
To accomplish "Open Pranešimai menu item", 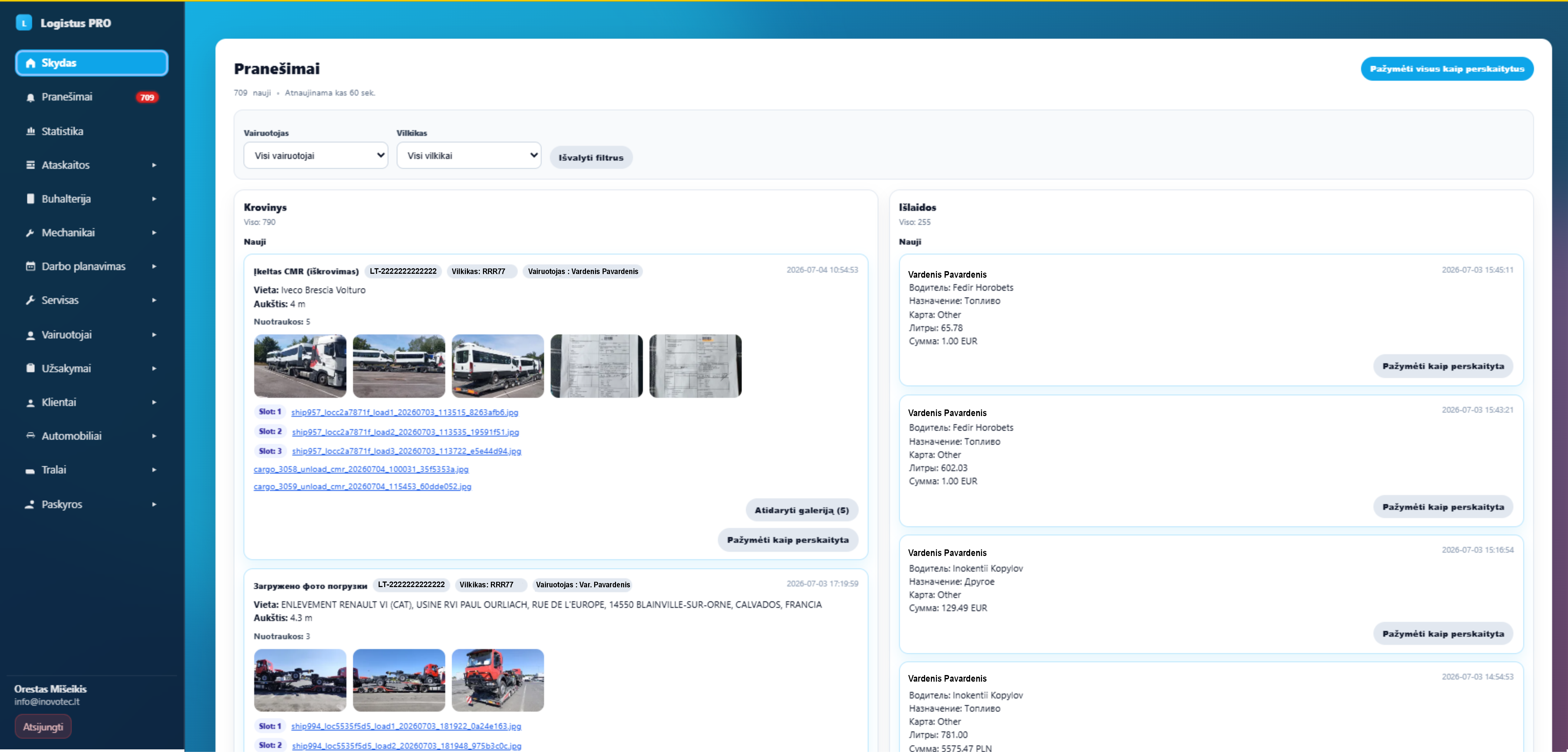I will tap(92, 97).
